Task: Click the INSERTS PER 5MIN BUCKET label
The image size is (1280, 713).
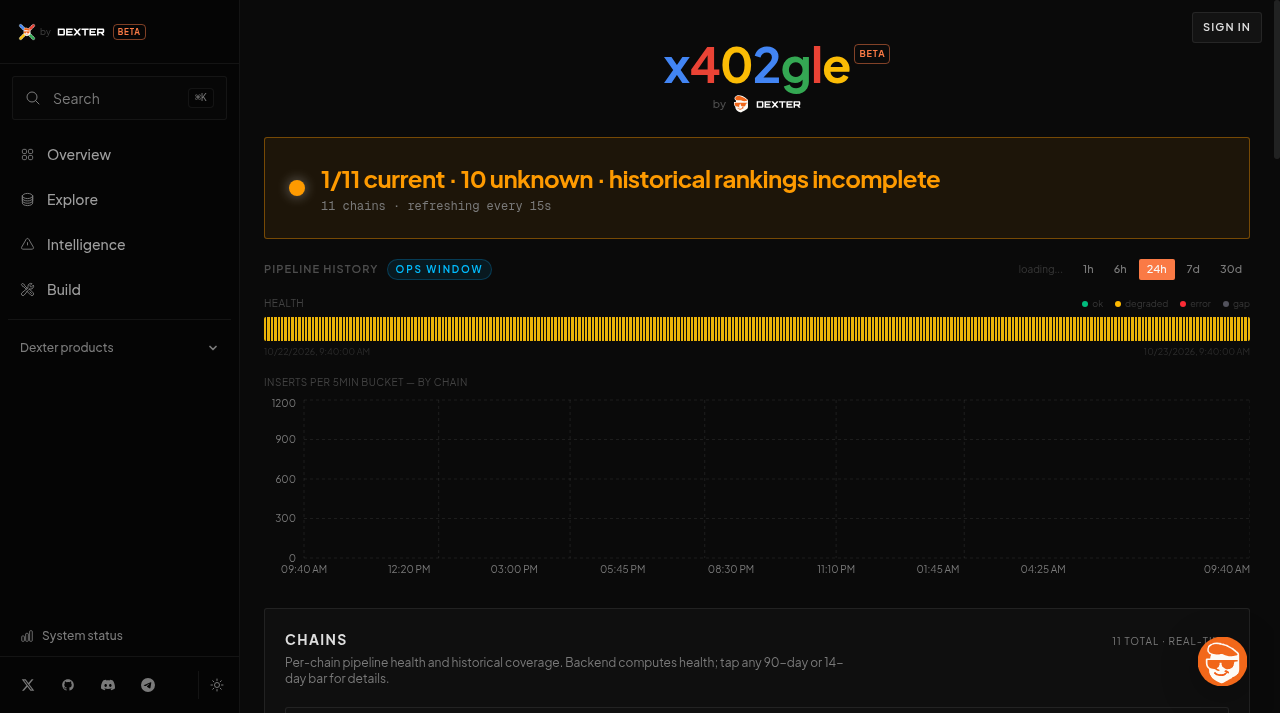Action: click(366, 382)
